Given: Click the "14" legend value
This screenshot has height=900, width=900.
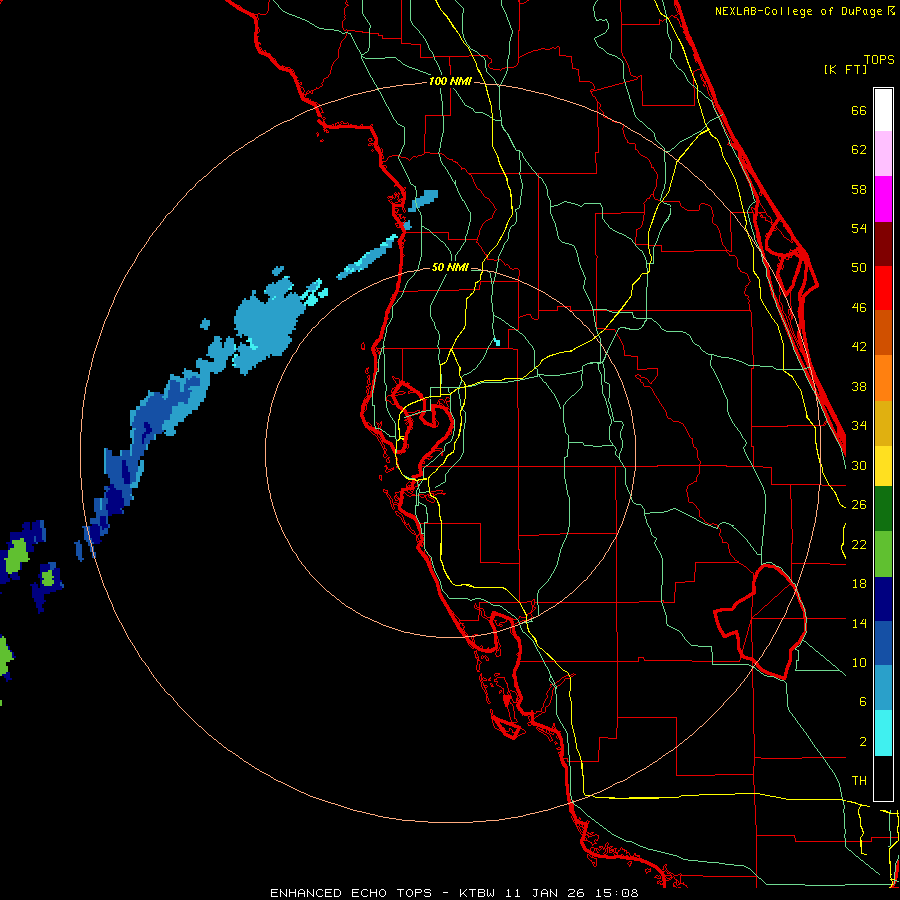Looking at the screenshot, I should pyautogui.click(x=859, y=623).
